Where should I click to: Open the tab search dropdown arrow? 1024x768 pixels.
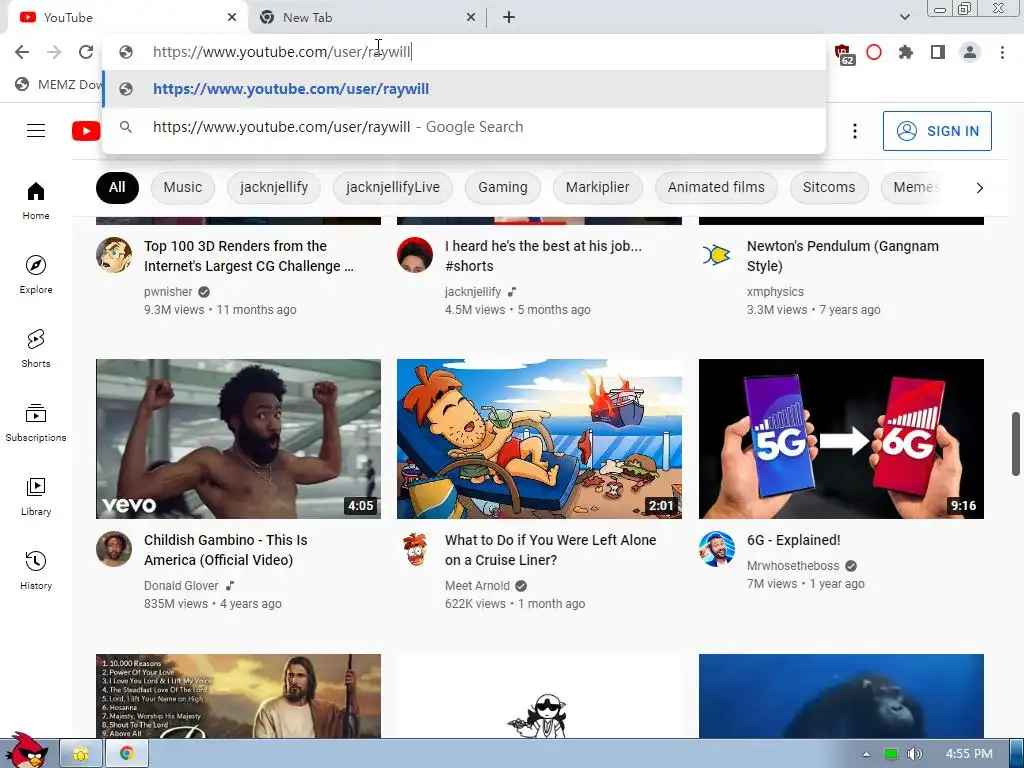coord(904,18)
